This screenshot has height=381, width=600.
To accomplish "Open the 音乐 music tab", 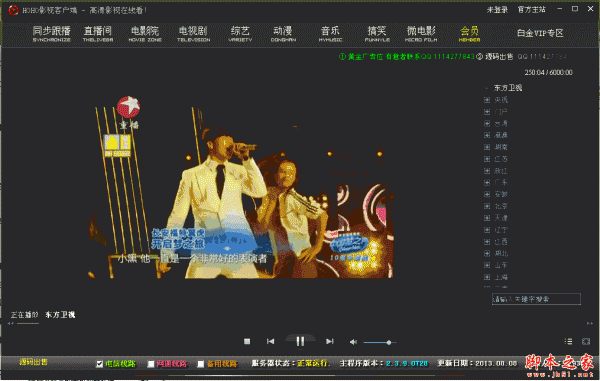I will click(x=330, y=34).
